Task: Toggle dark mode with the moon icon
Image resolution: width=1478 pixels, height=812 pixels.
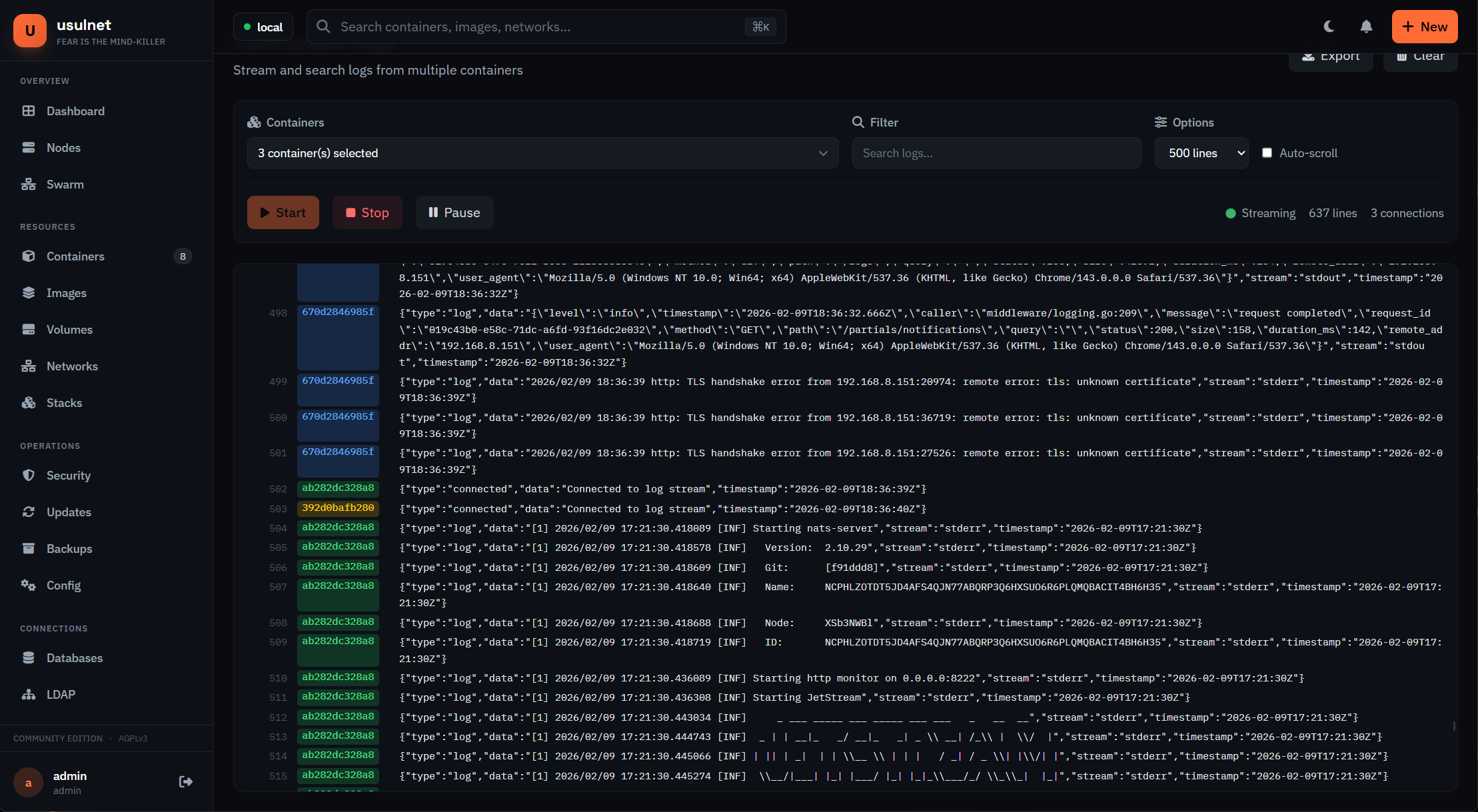Action: 1329,26
